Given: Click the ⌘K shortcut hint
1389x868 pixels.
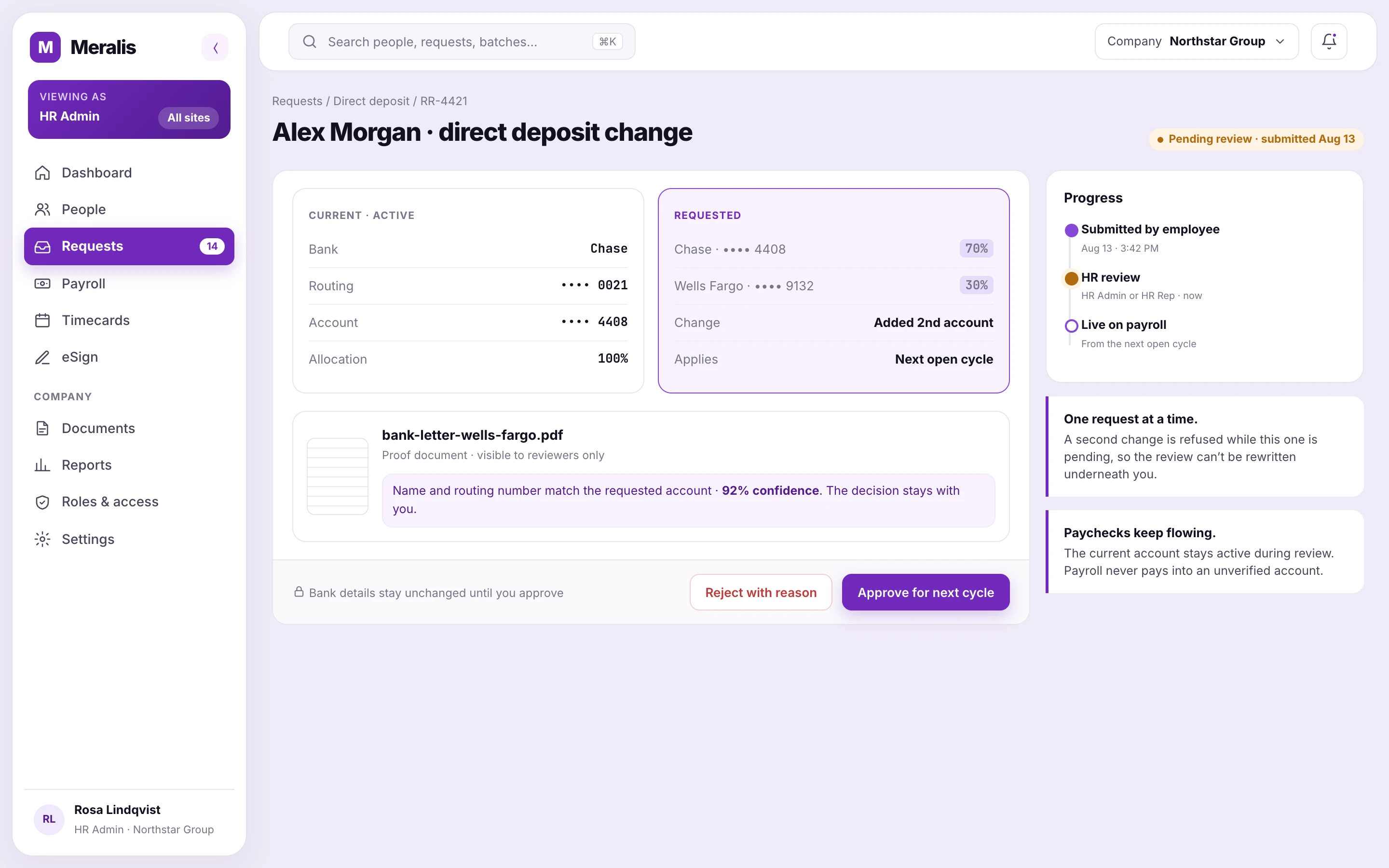Looking at the screenshot, I should click(607, 41).
